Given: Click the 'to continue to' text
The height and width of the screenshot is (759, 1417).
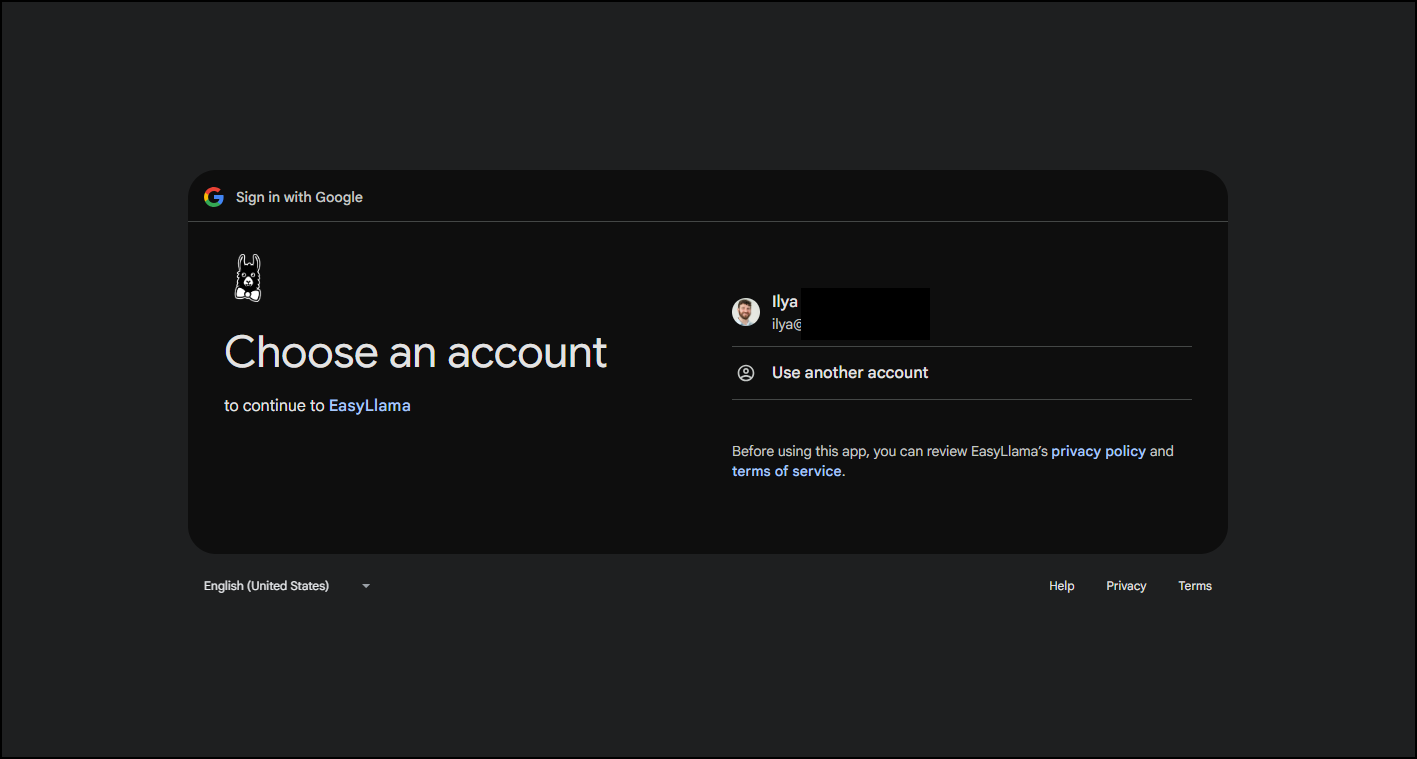Looking at the screenshot, I should point(274,405).
